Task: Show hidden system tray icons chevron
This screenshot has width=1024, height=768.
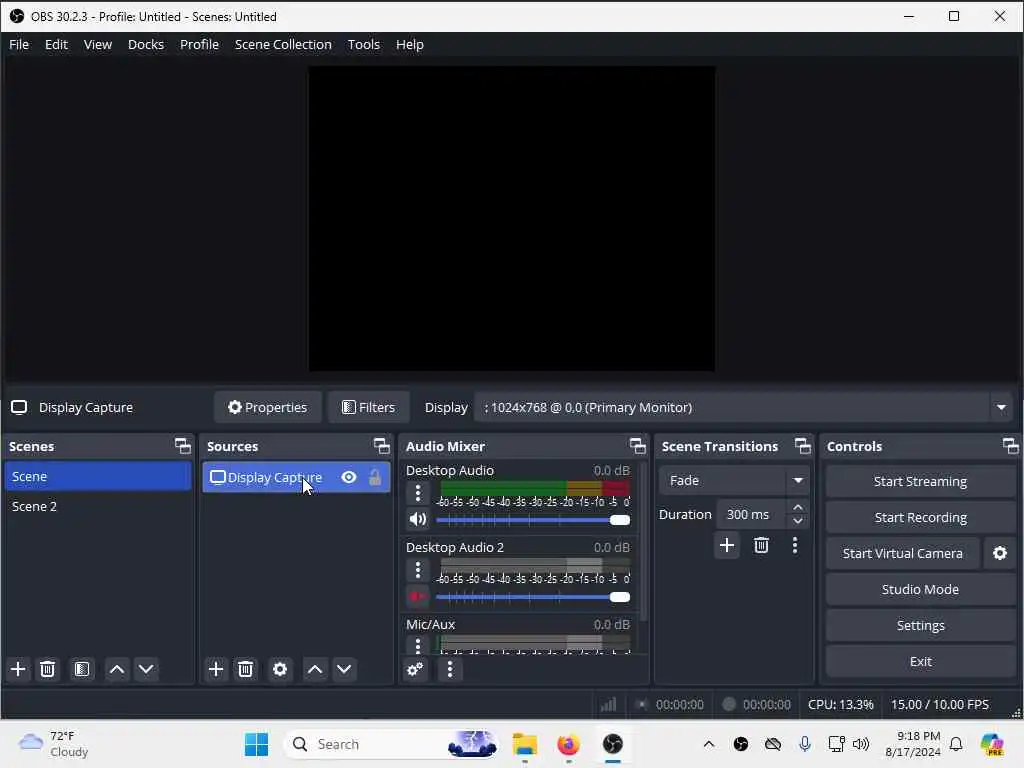Action: (709, 744)
